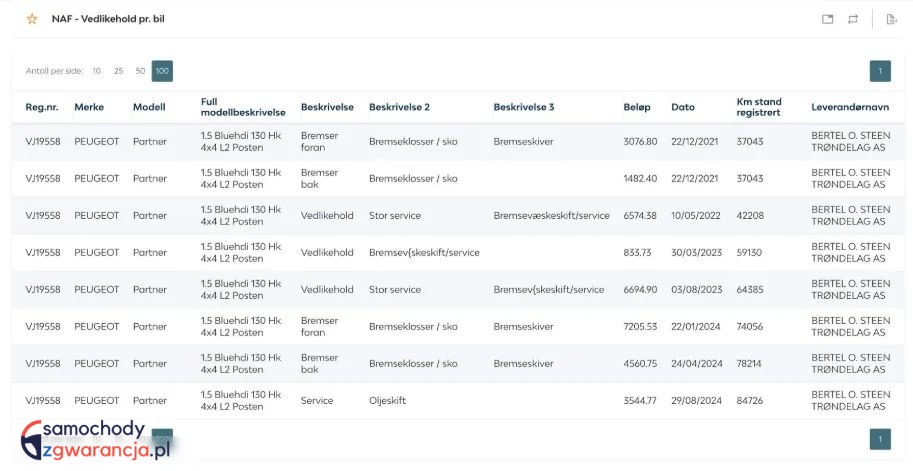Export report using the document icon
This screenshot has width=913, height=471.
click(x=891, y=19)
